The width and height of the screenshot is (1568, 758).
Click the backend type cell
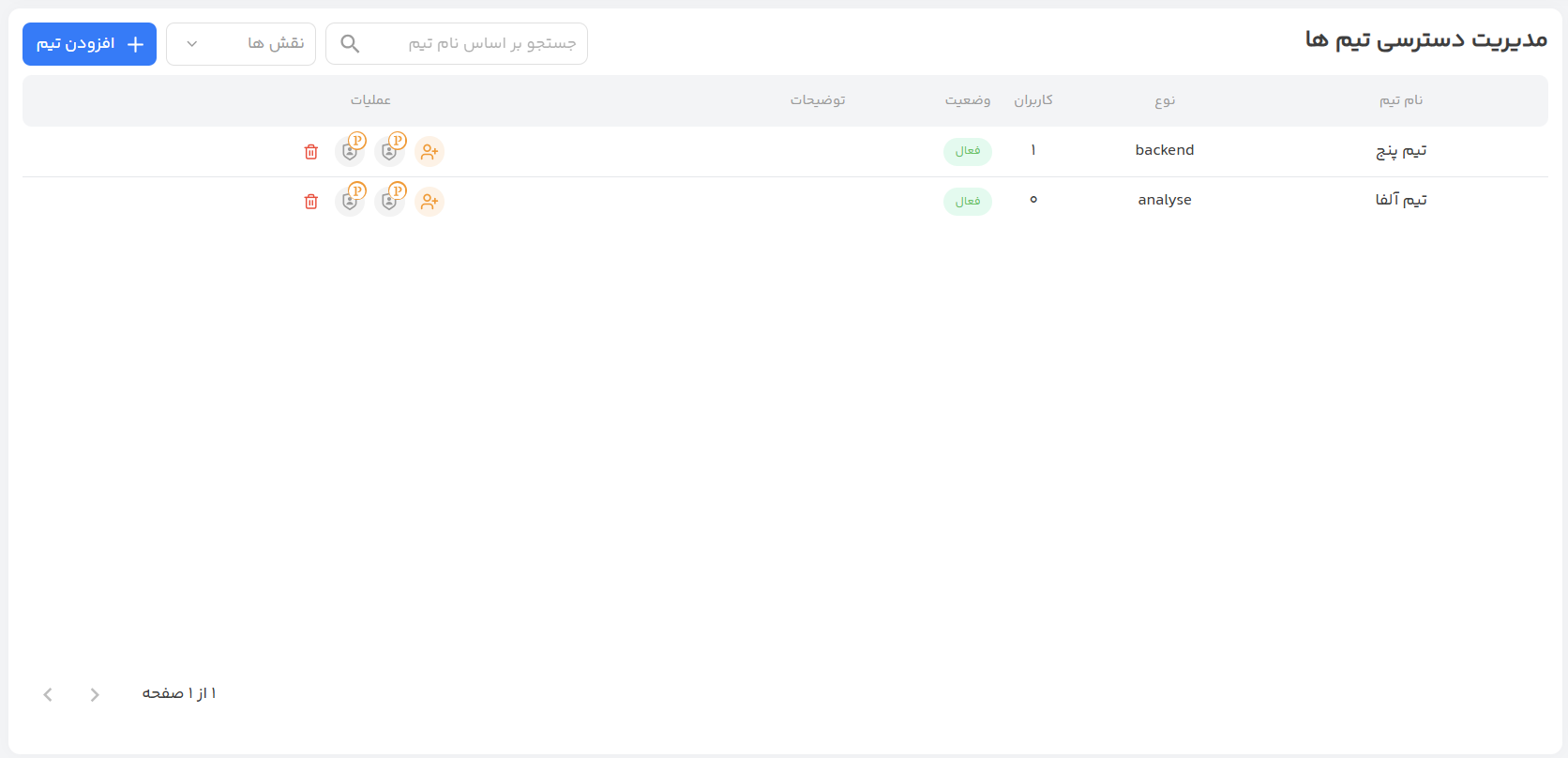(1165, 150)
